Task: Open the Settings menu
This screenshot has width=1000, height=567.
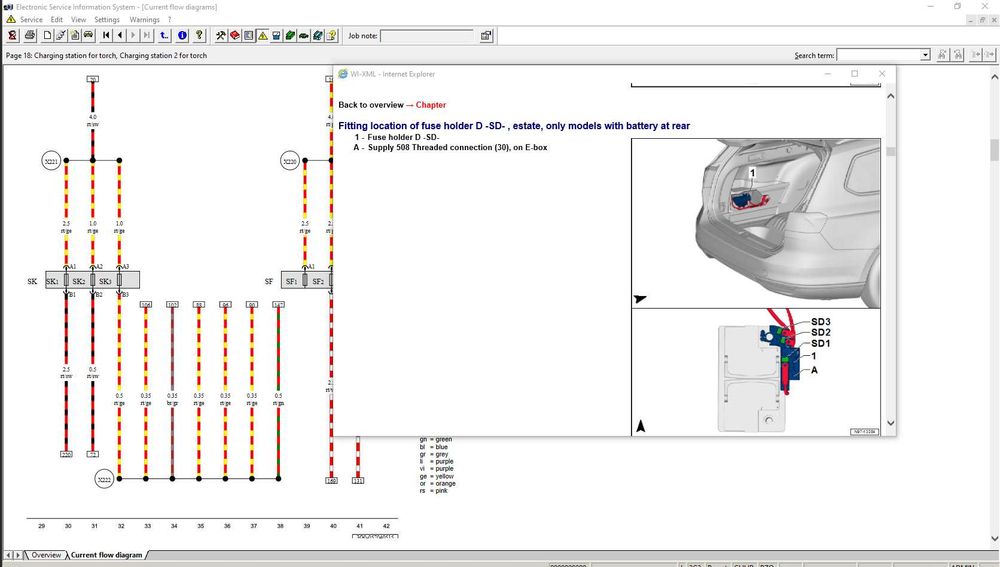Action: [x=107, y=20]
